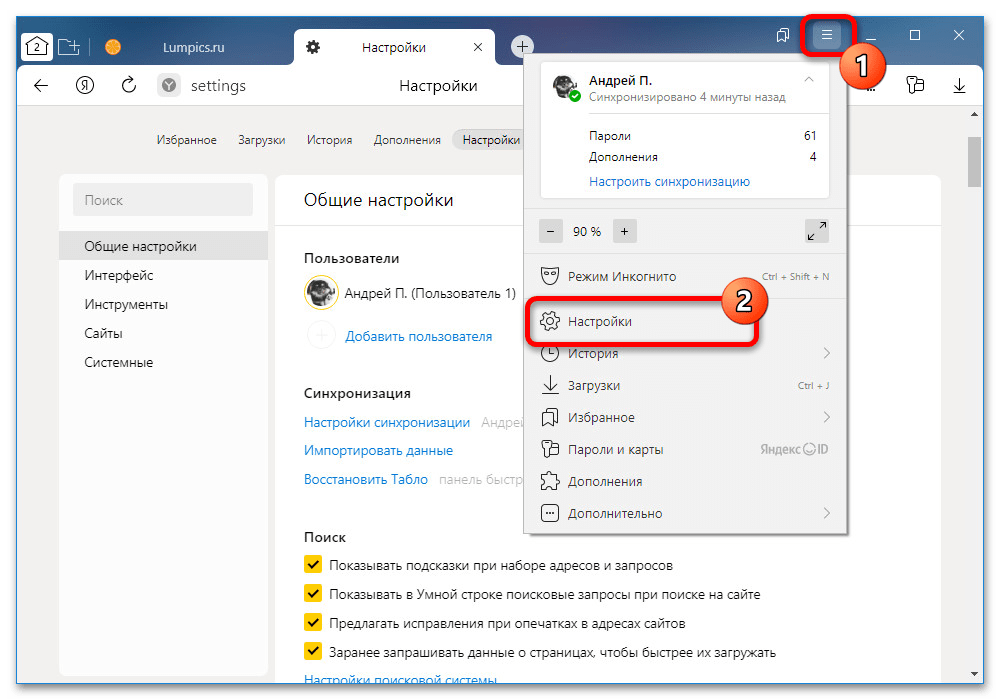
Task: Increase zoom with plus button
Action: 624,231
